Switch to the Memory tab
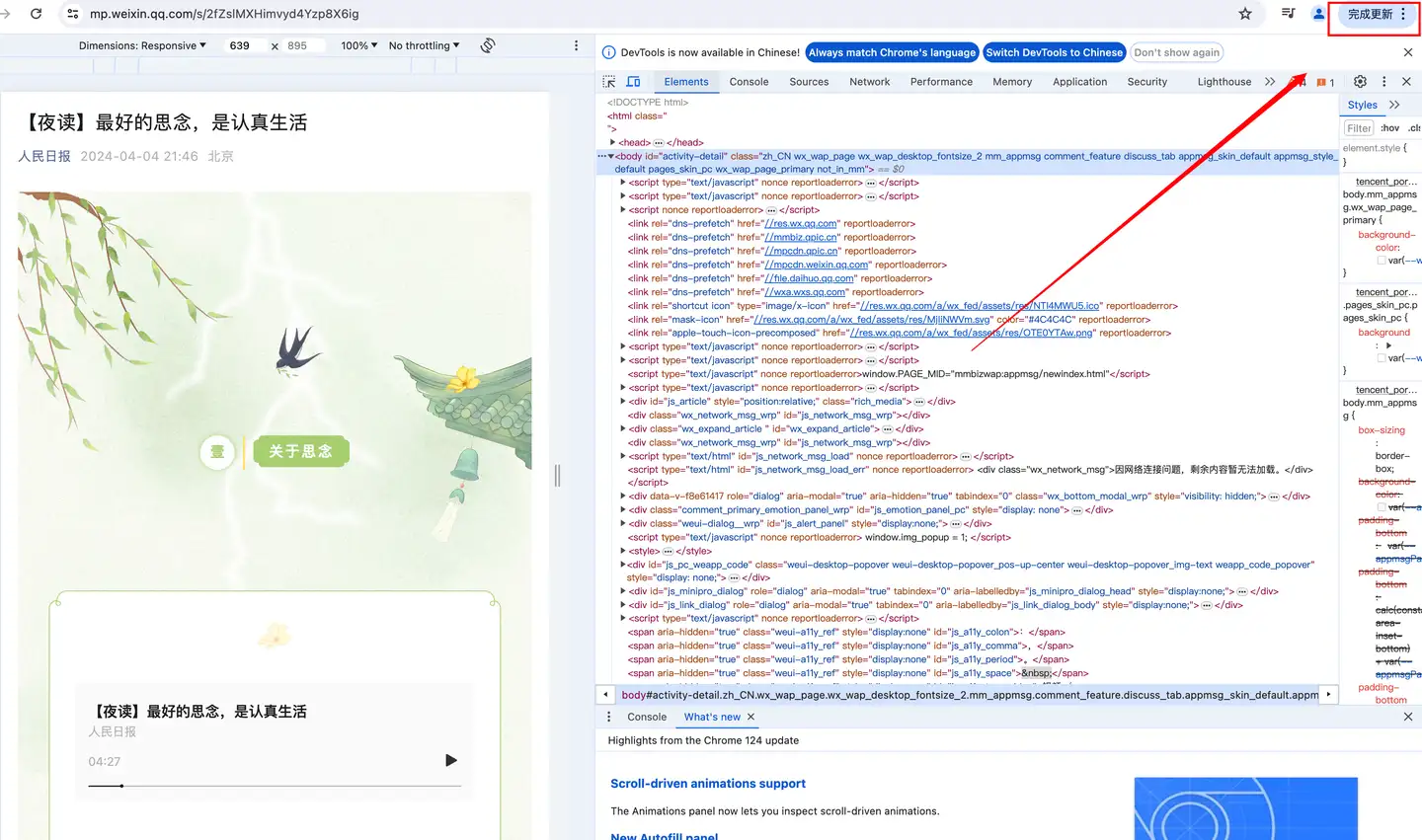1422x840 pixels. 1012,82
